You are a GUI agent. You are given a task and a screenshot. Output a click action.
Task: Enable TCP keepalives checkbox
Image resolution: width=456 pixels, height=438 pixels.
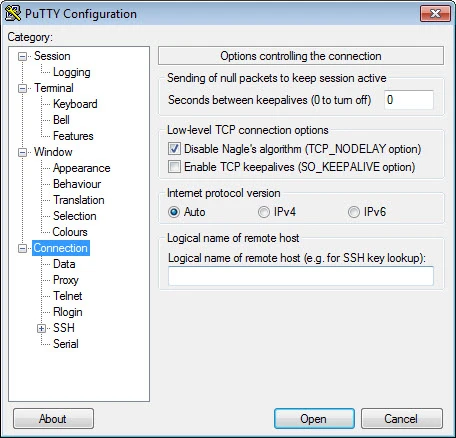tap(174, 166)
